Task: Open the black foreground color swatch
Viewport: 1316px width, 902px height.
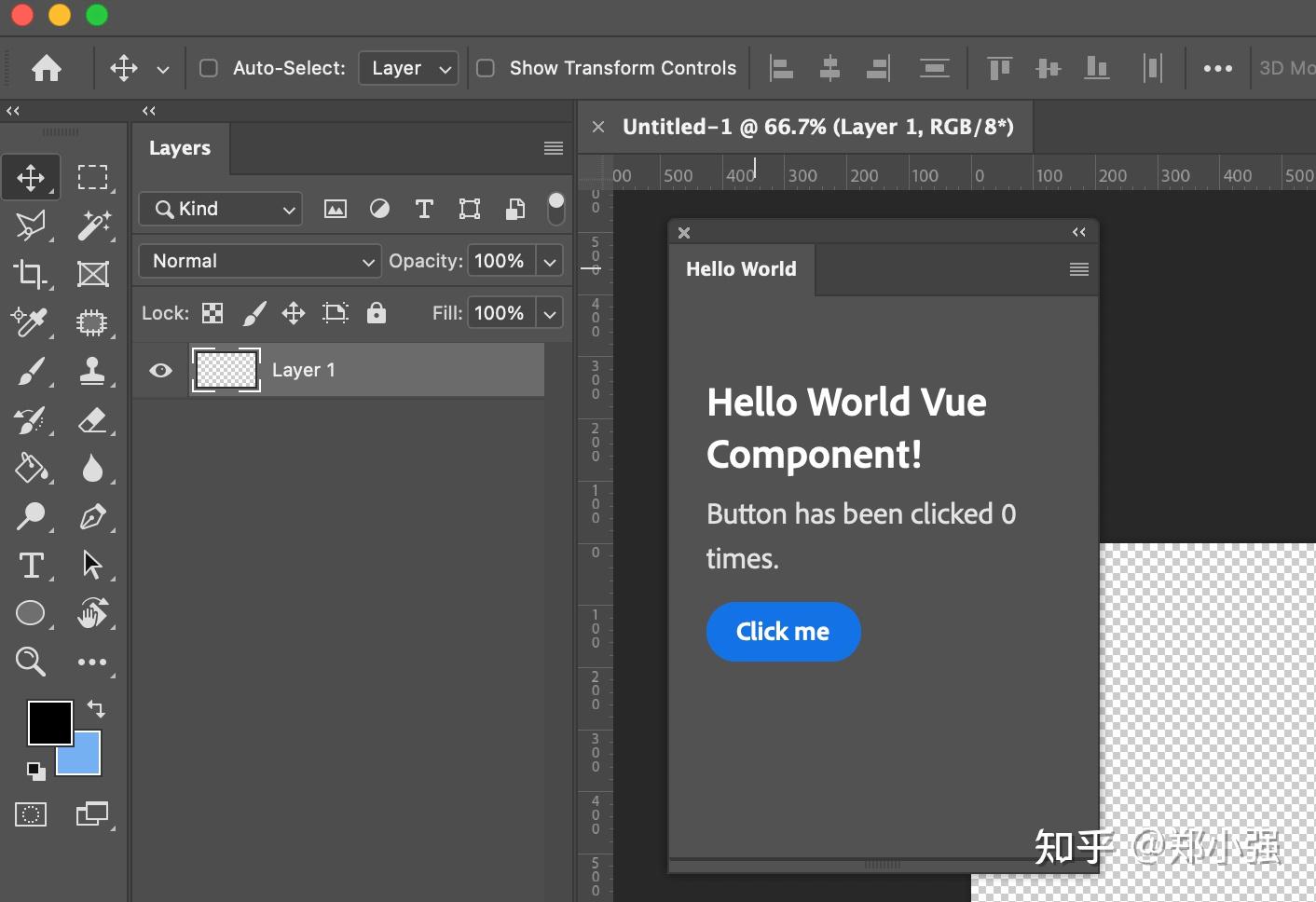Action: pos(48,722)
